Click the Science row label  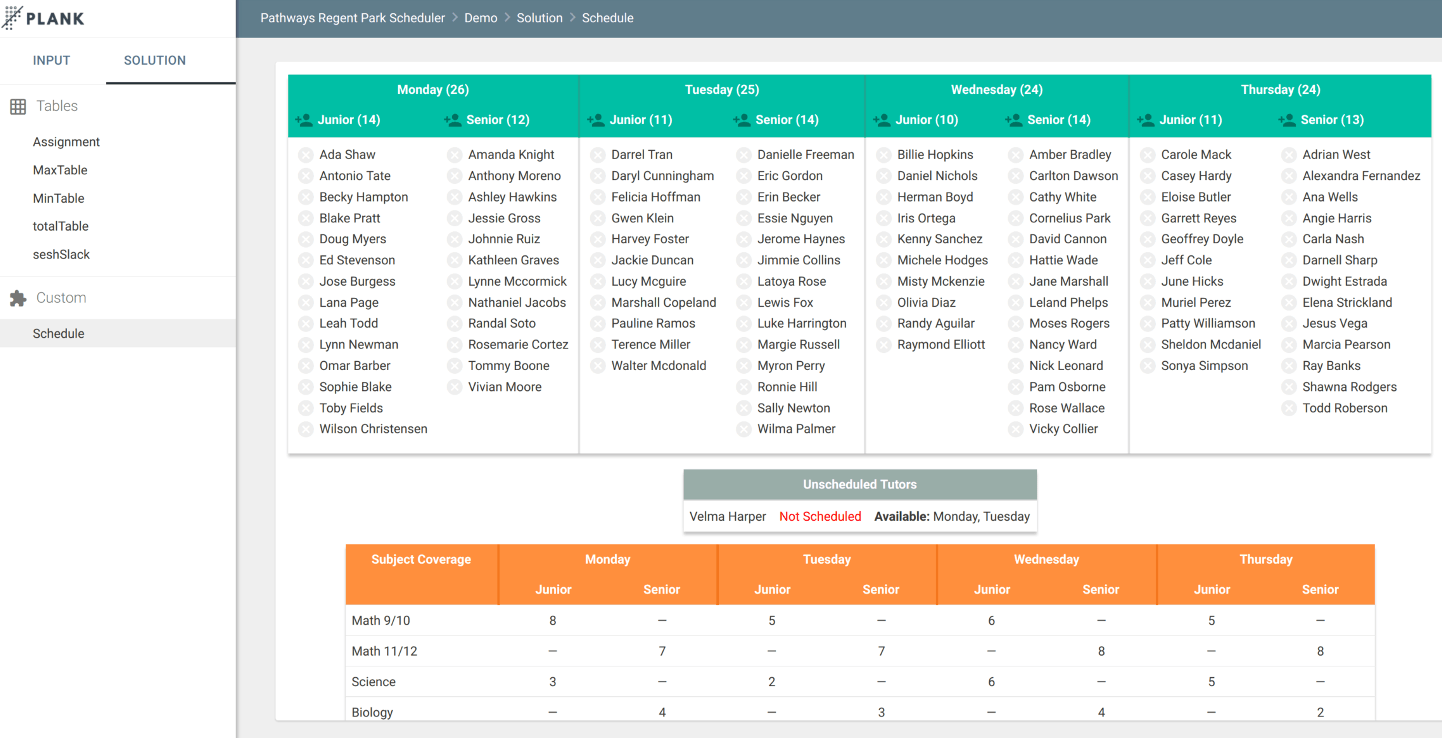tap(374, 682)
